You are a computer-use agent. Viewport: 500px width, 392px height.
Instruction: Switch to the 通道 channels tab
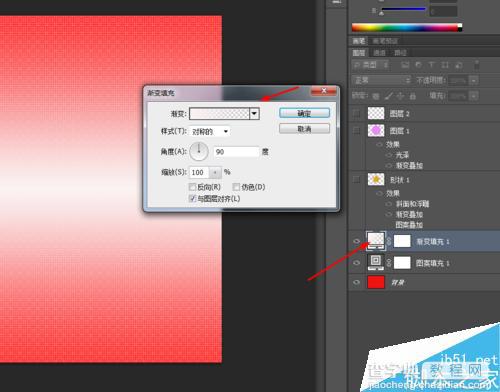[379, 53]
